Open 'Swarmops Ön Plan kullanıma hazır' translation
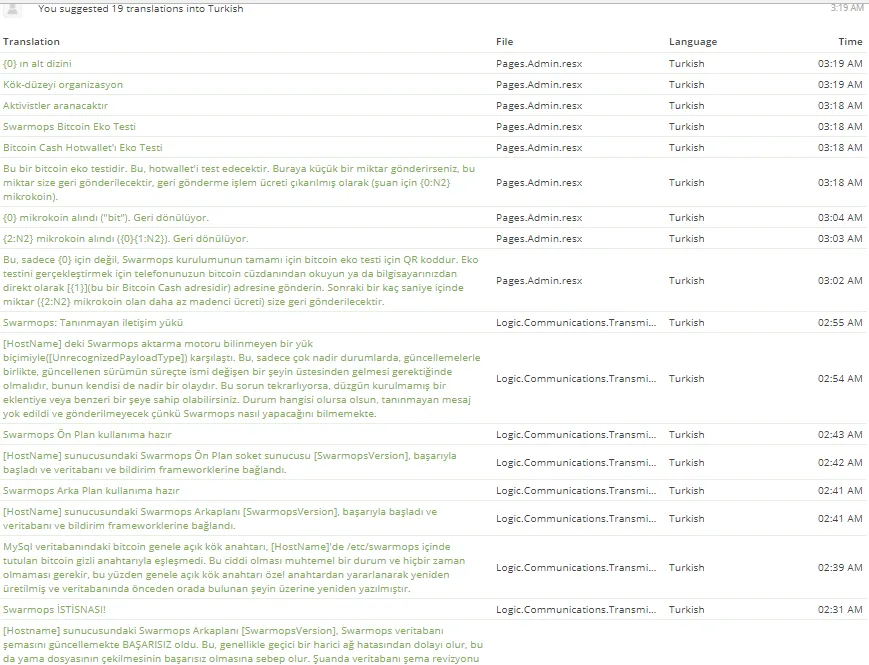This screenshot has height=665, width=869. click(x=87, y=434)
